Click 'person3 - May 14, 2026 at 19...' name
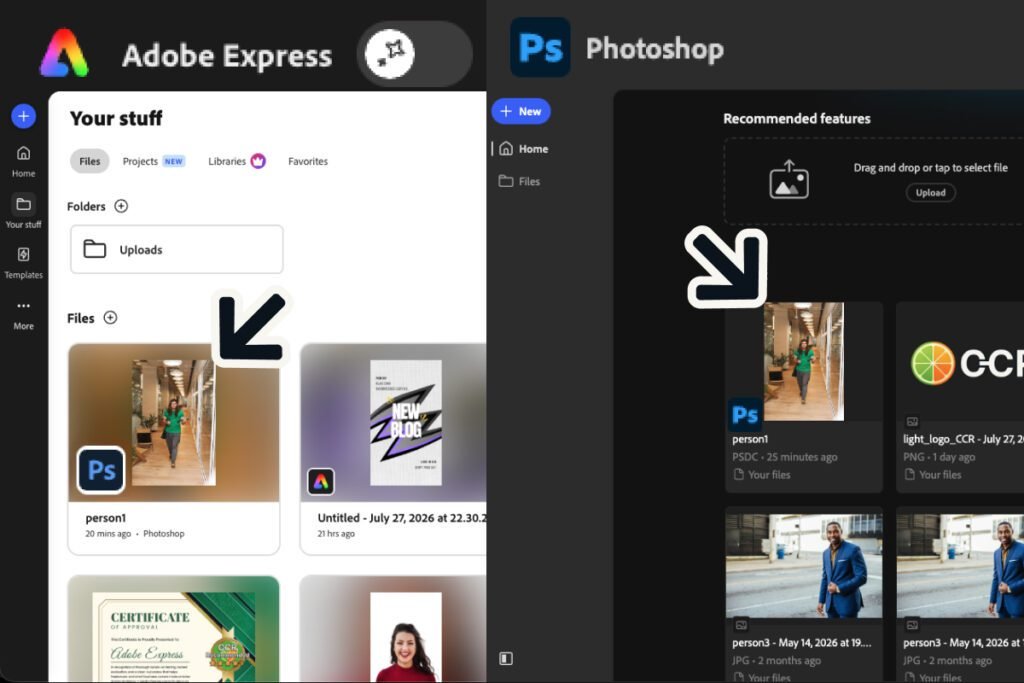This screenshot has width=1024, height=683. click(x=801, y=643)
